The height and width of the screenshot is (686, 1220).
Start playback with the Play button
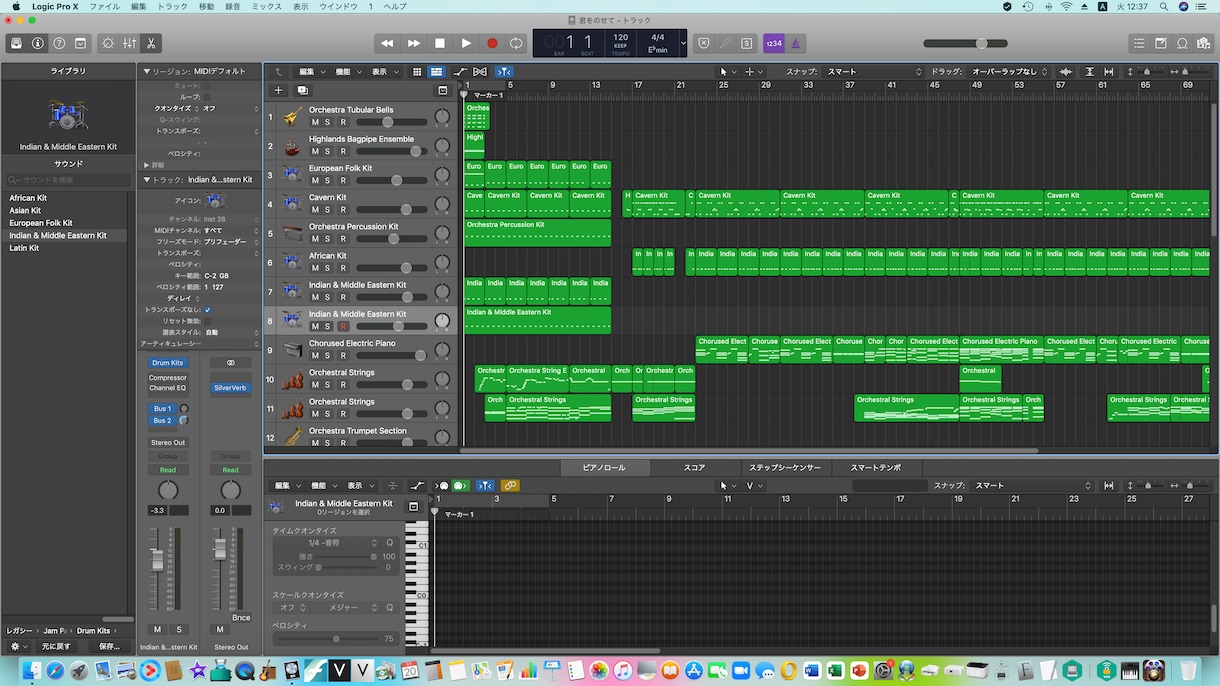pyautogui.click(x=466, y=43)
